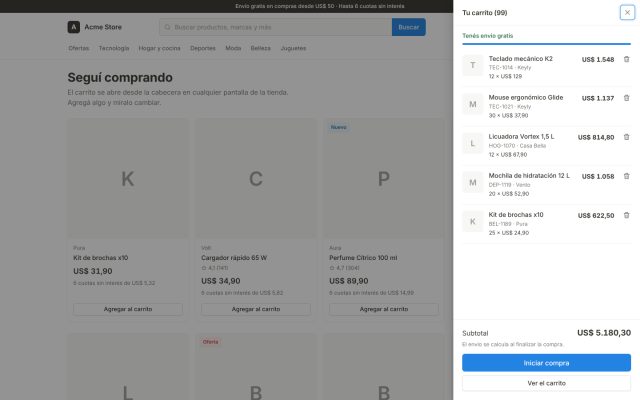Screen dimensions: 640x400
Task: Remove Licuadora Vortex 1,5 L via trash icon
Action: coord(626,137)
